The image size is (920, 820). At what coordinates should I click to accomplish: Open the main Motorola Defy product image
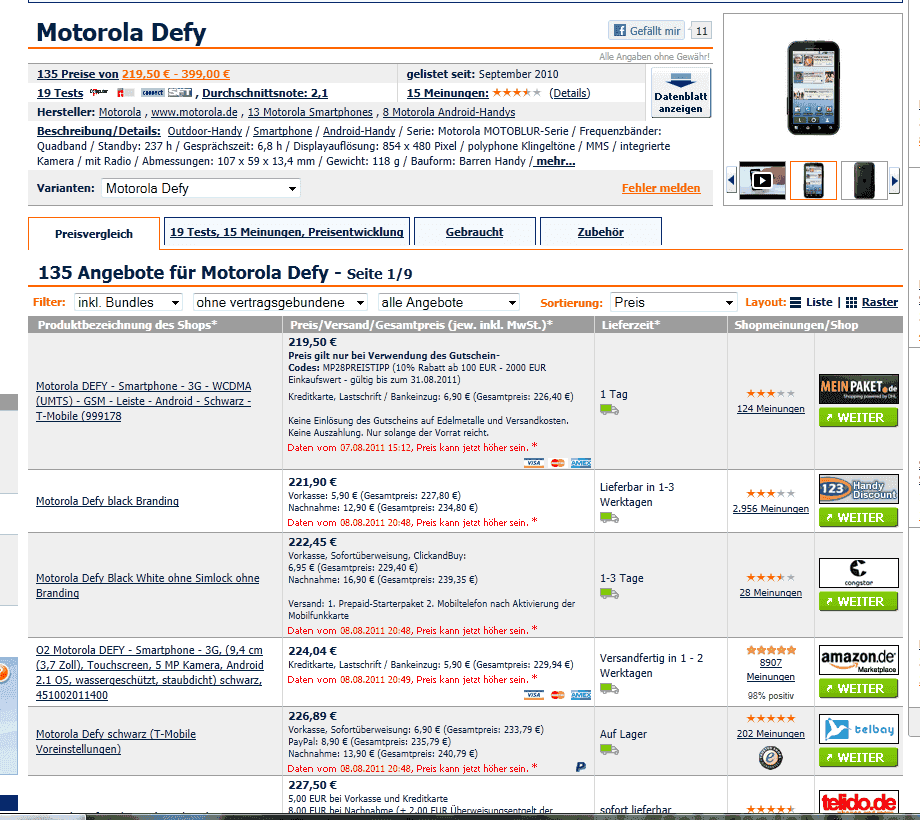[813, 87]
